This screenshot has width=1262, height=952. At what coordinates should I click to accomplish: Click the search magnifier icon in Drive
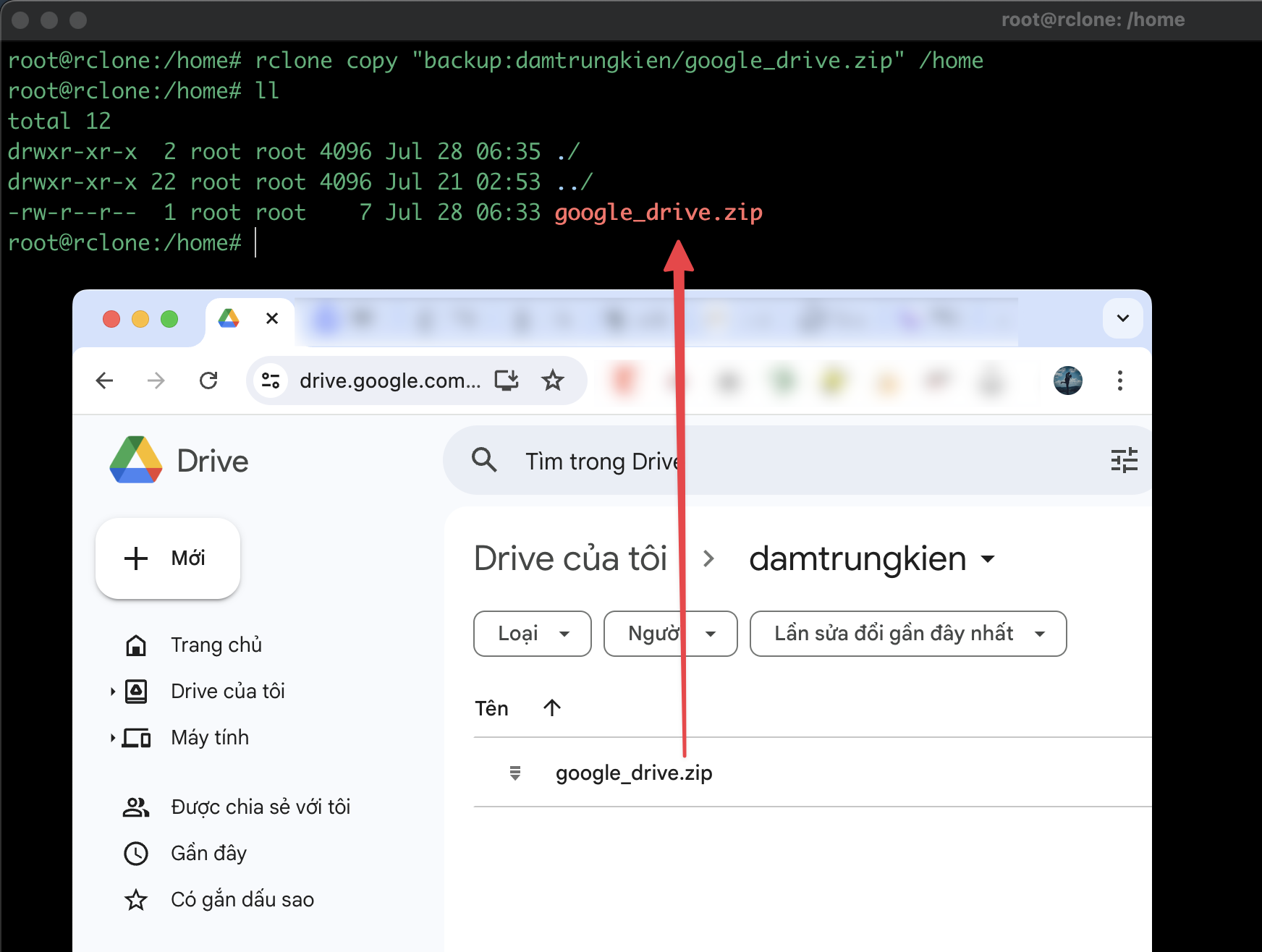point(484,459)
